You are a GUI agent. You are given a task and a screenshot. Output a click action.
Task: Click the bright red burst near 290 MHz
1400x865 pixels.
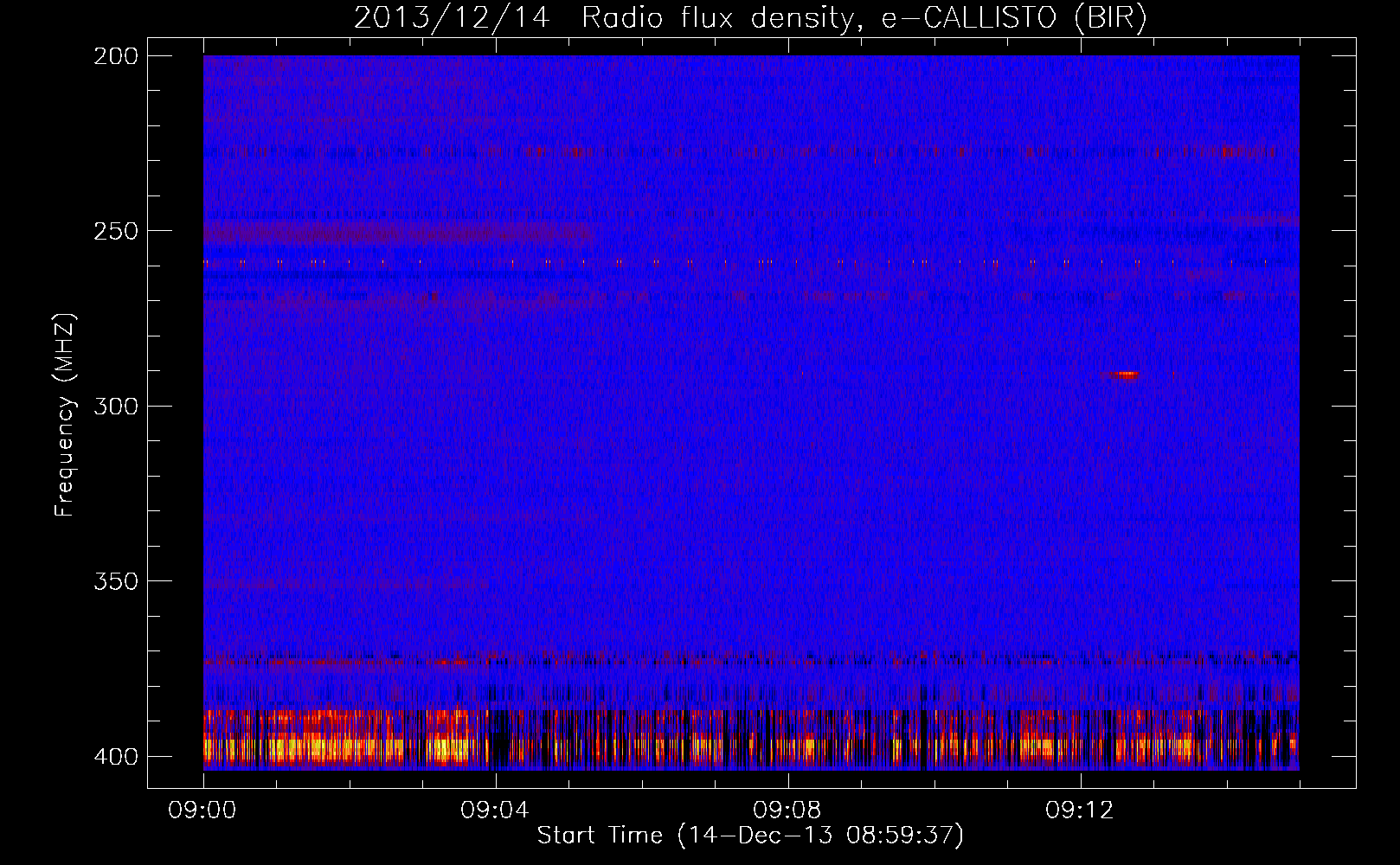1124,375
